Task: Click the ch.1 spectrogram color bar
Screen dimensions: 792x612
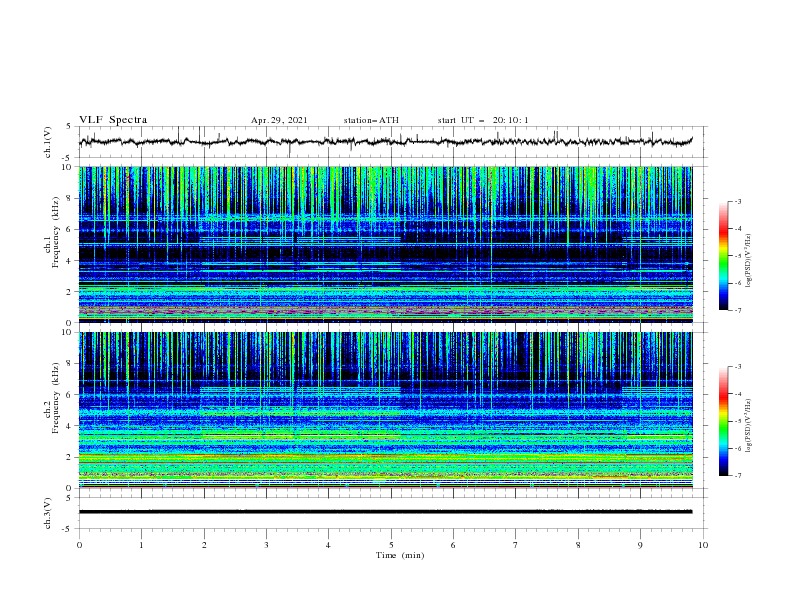Action: coord(723,256)
